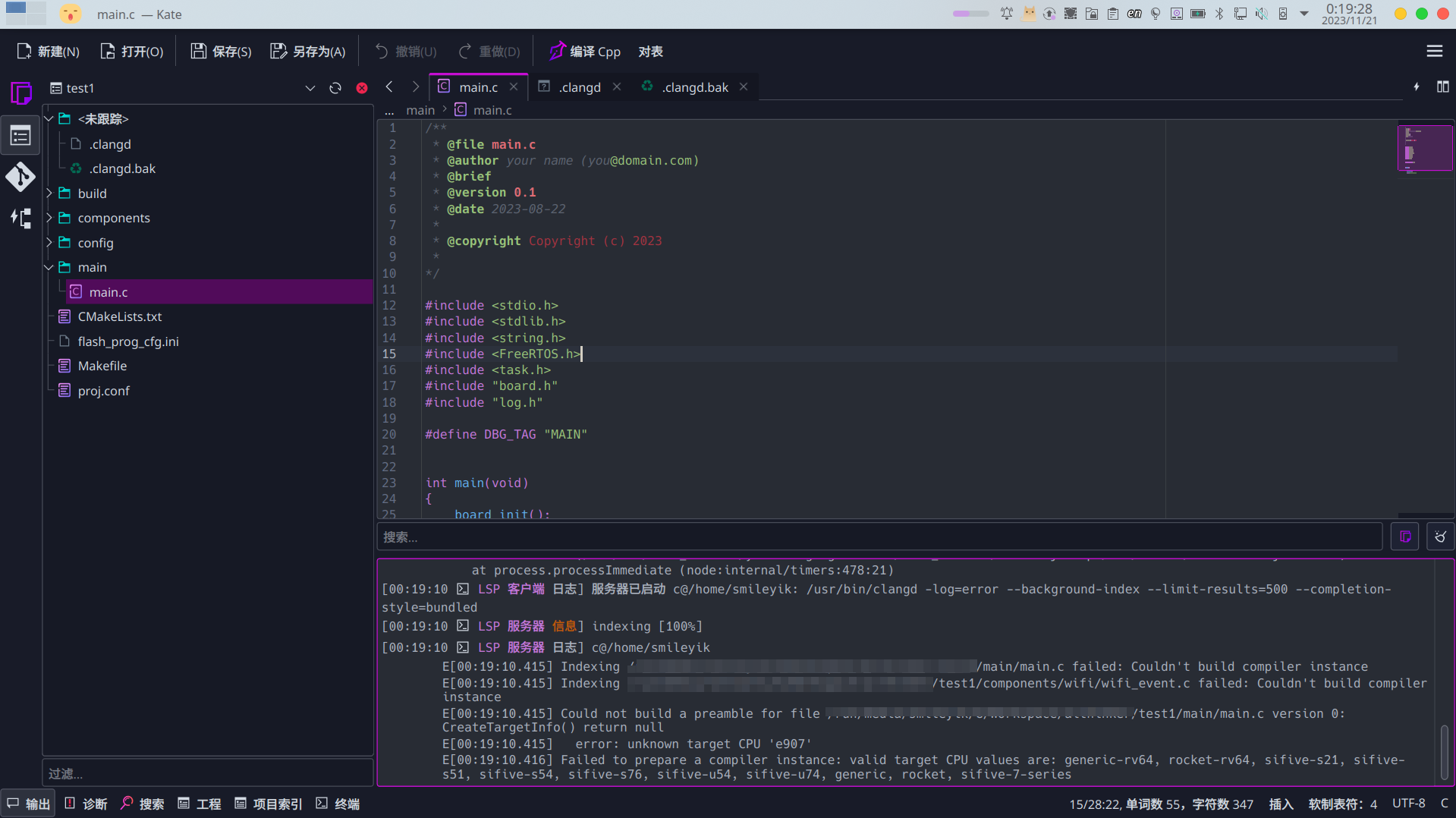Click main.c in the breadcrumb

(x=492, y=111)
